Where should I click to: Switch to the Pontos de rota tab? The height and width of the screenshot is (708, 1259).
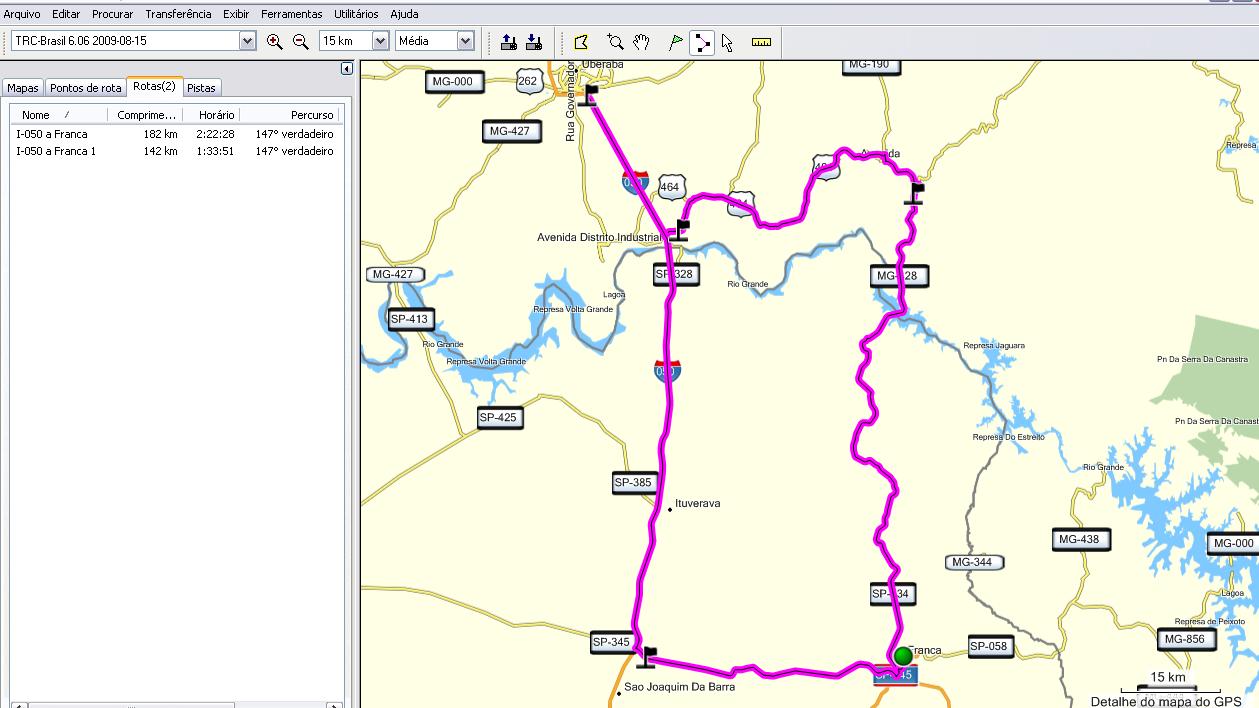tap(86, 88)
